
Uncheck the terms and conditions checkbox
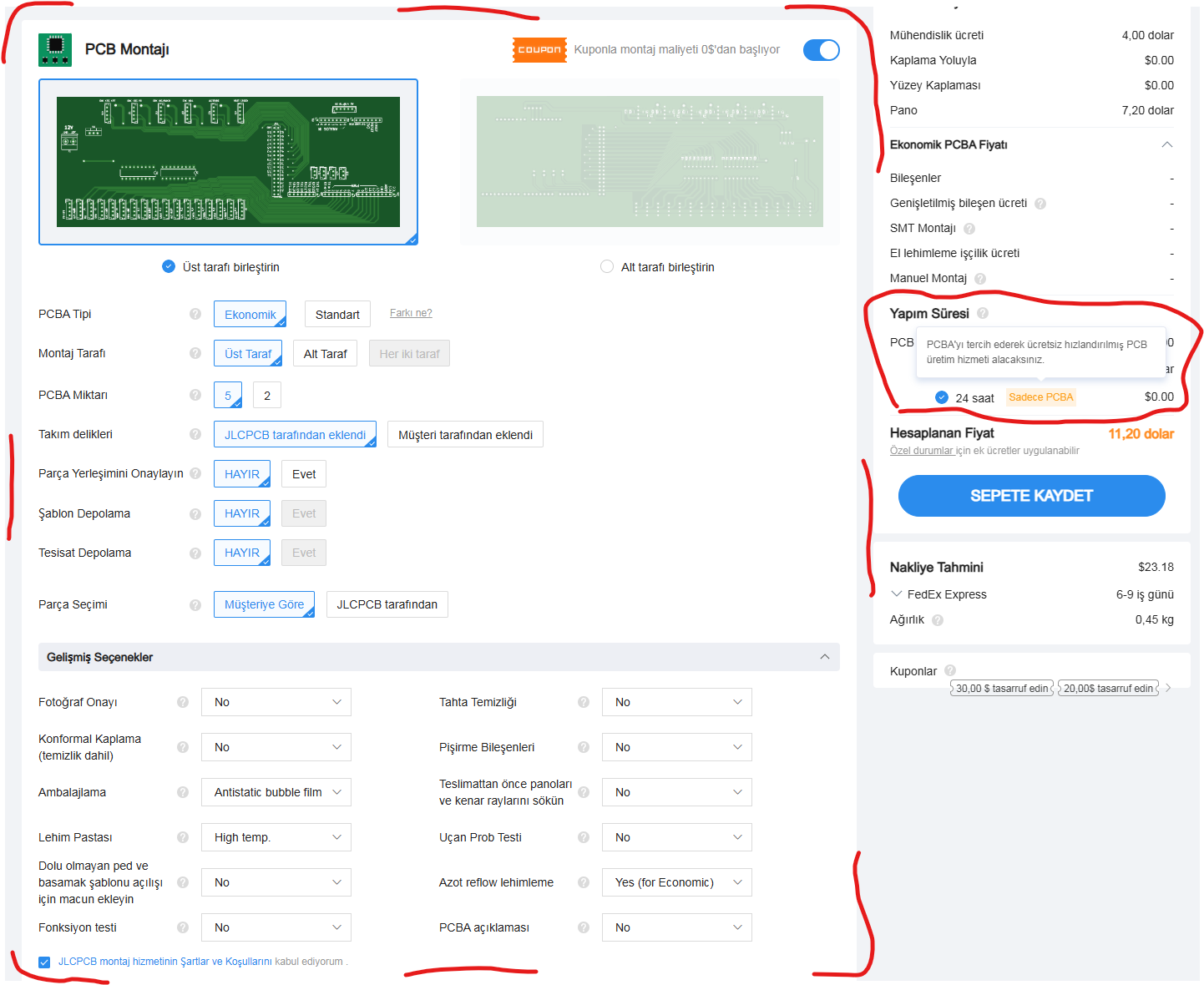coord(44,962)
